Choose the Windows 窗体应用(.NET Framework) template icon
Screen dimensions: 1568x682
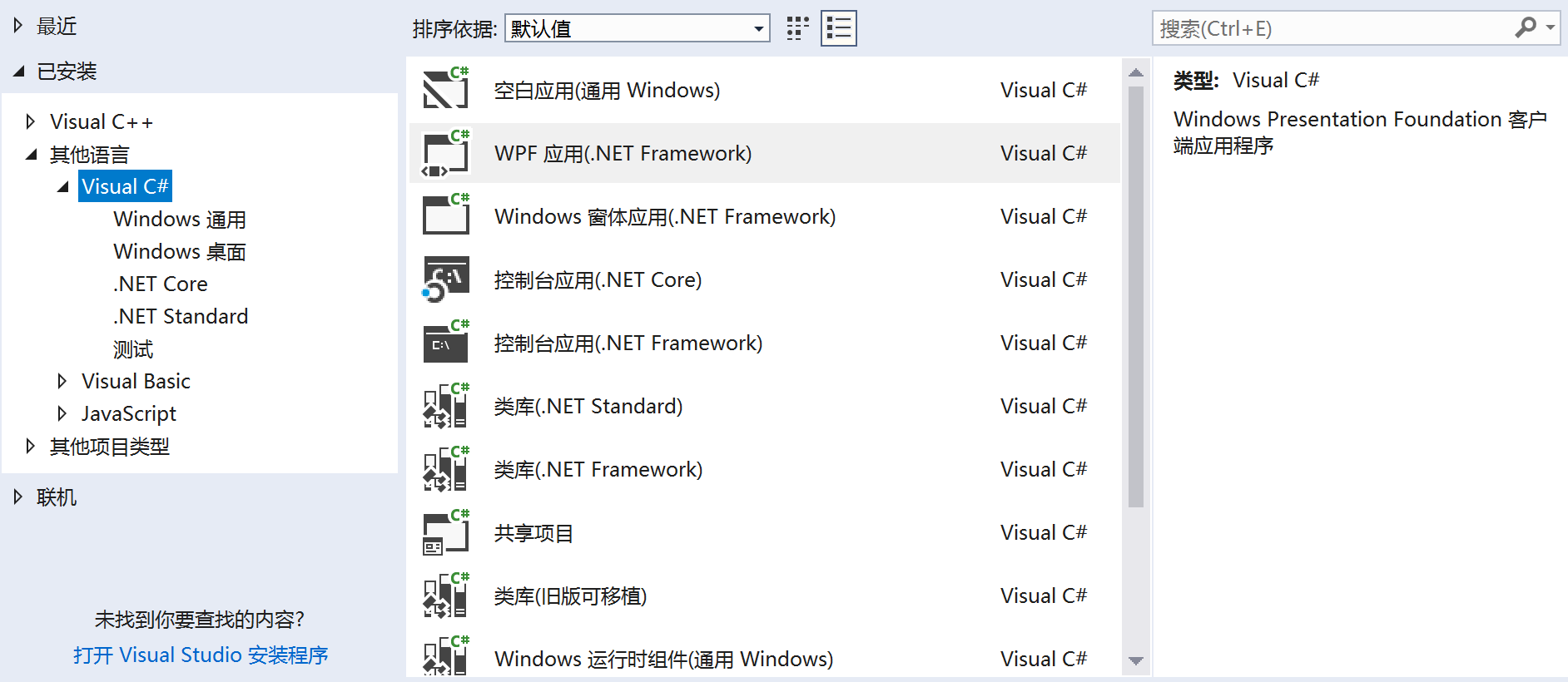[445, 216]
